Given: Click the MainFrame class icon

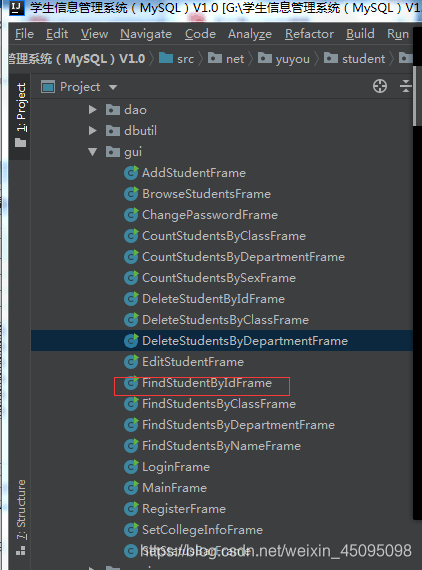Looking at the screenshot, I should click(x=131, y=488).
